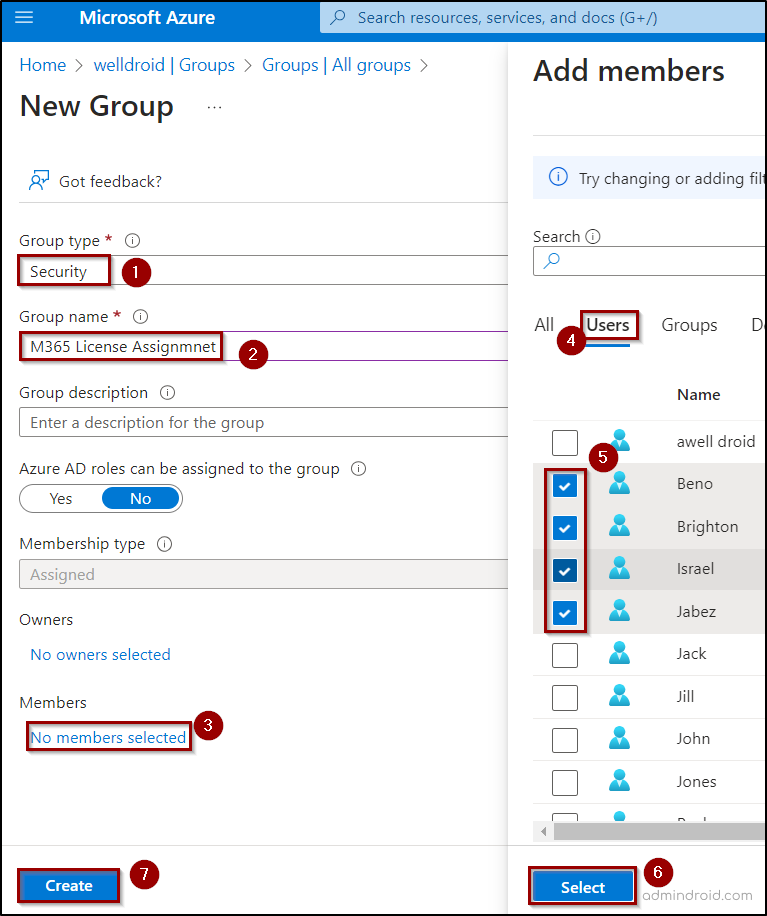767x916 pixels.
Task: Click user avatar icon for John
Action: [619, 738]
